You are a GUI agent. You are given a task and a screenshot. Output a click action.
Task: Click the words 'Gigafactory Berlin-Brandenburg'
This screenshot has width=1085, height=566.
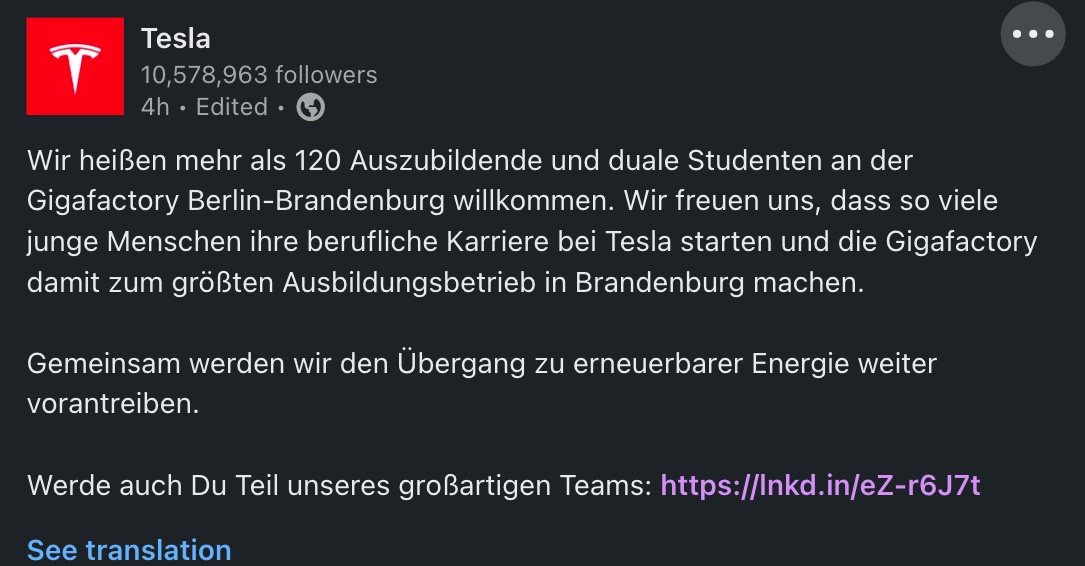(x=236, y=201)
